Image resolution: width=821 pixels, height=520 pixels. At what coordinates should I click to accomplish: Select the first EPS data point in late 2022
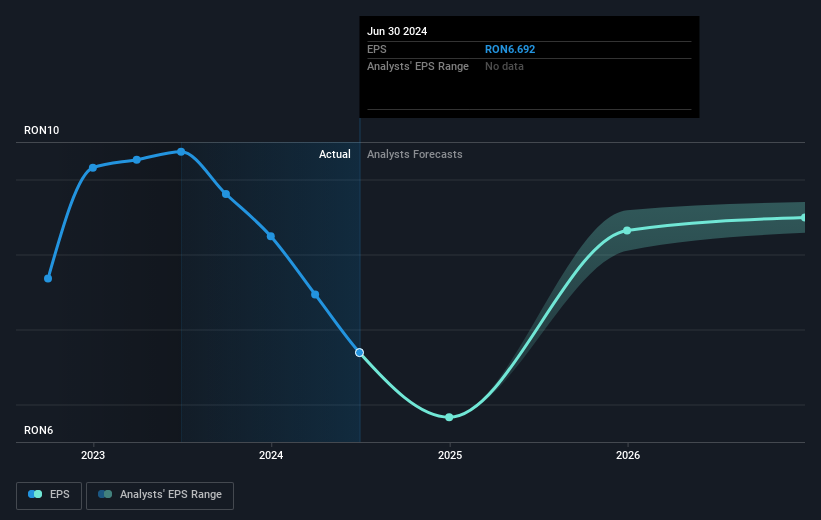click(x=48, y=279)
